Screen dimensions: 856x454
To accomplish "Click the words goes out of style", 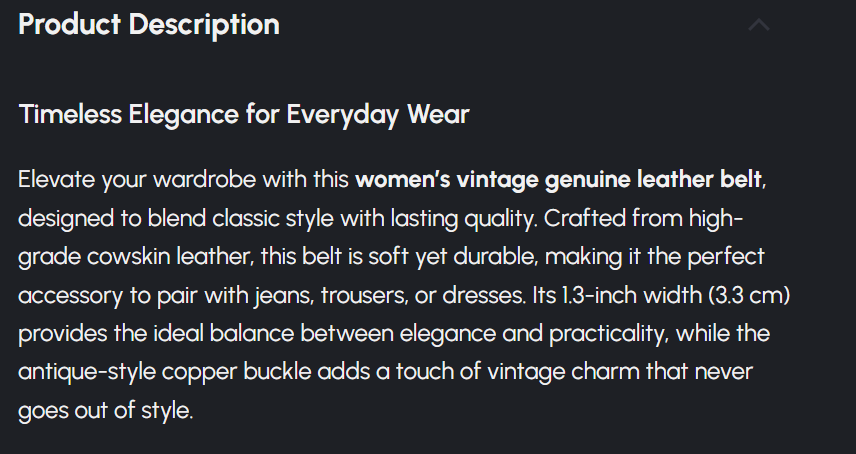I will [104, 410].
